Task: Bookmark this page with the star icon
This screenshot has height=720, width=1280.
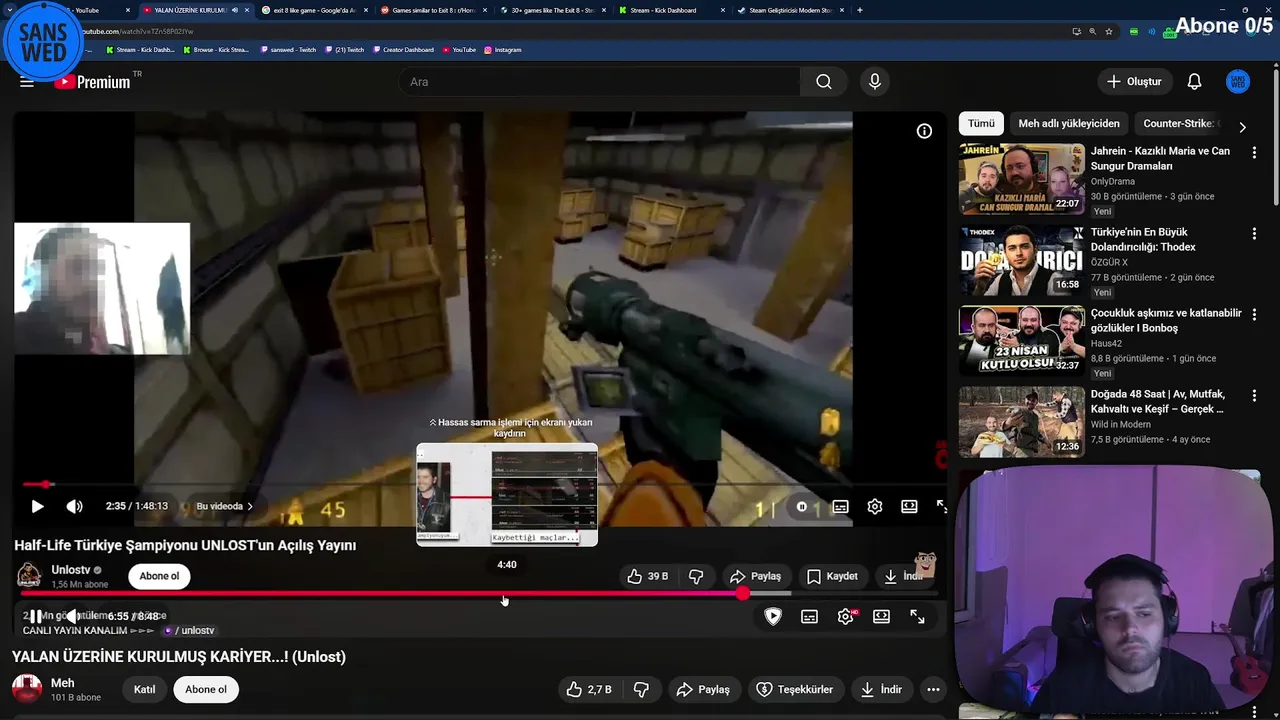Action: pos(1109,31)
